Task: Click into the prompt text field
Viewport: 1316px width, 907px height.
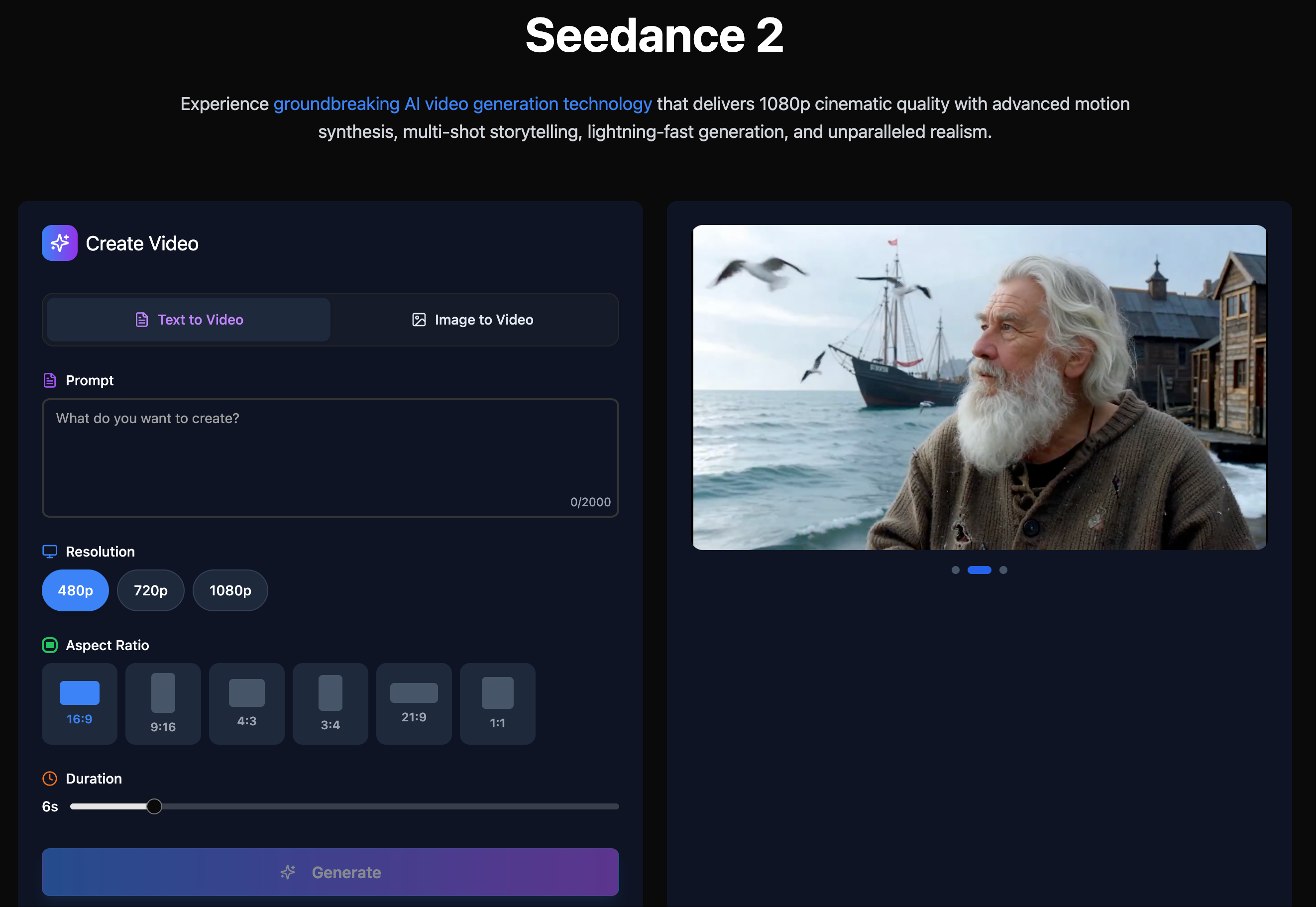Action: 329,457
